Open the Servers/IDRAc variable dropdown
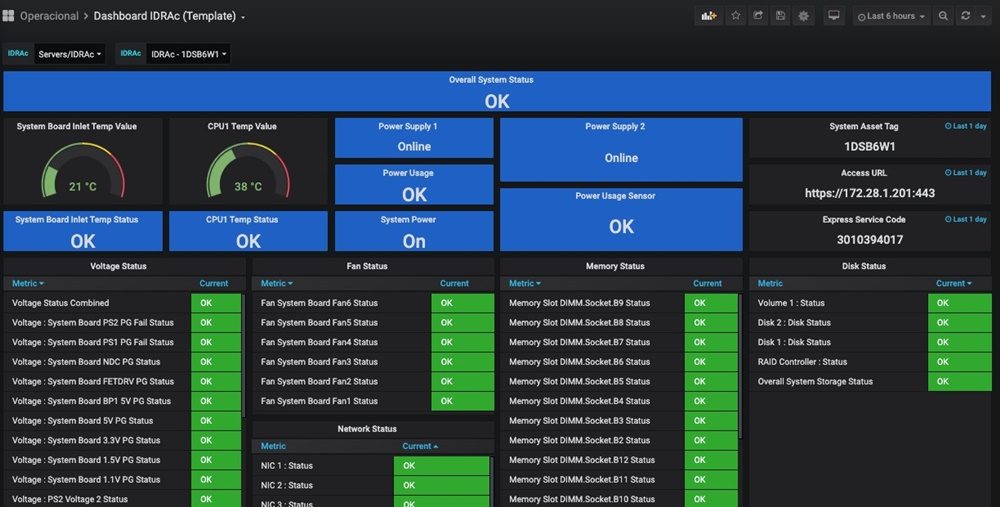The height and width of the screenshot is (507, 1000). pyautogui.click(x=70, y=54)
